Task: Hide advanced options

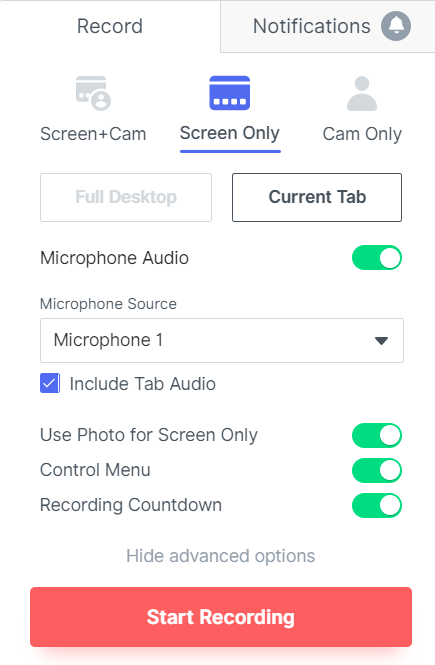Action: (x=220, y=556)
